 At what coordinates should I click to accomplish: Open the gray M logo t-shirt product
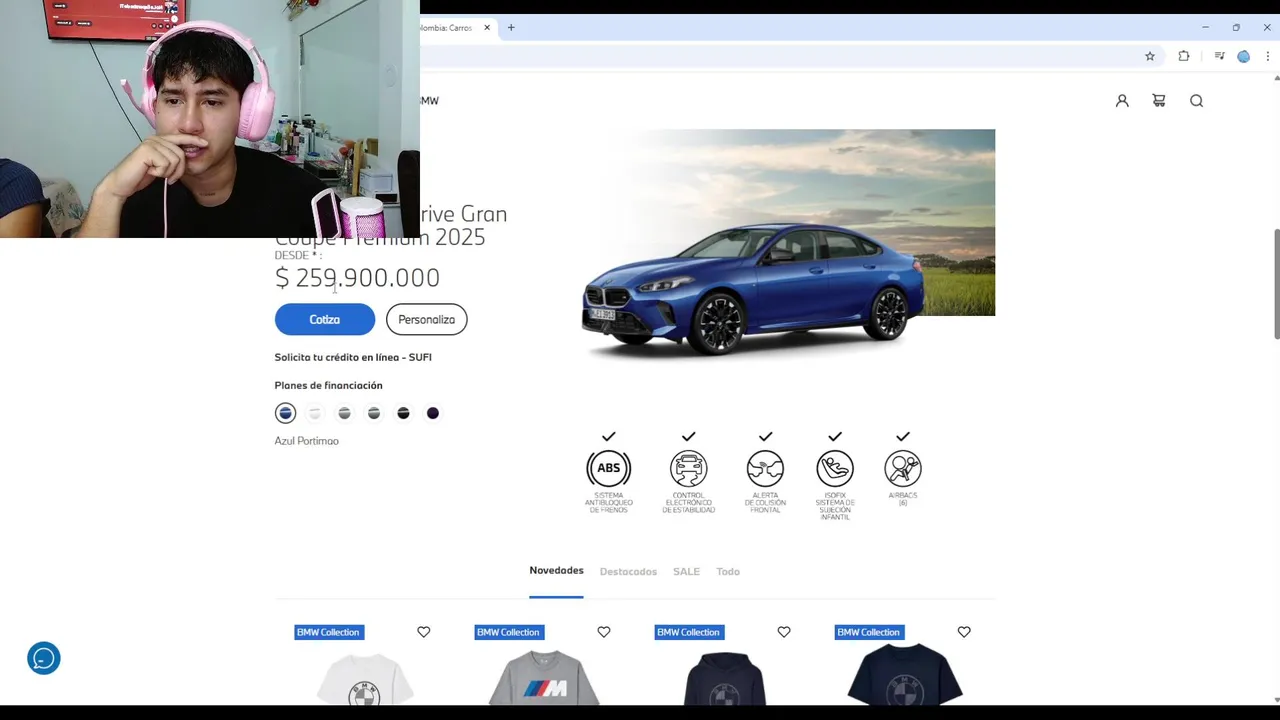(544, 679)
